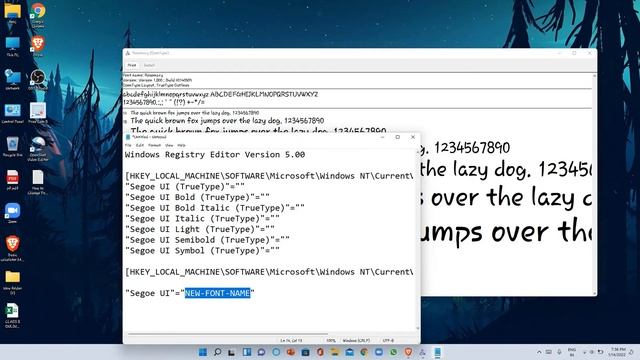The height and width of the screenshot is (360, 640).
Task: Click the font viewer vertical scrollbar
Action: click(x=594, y=184)
